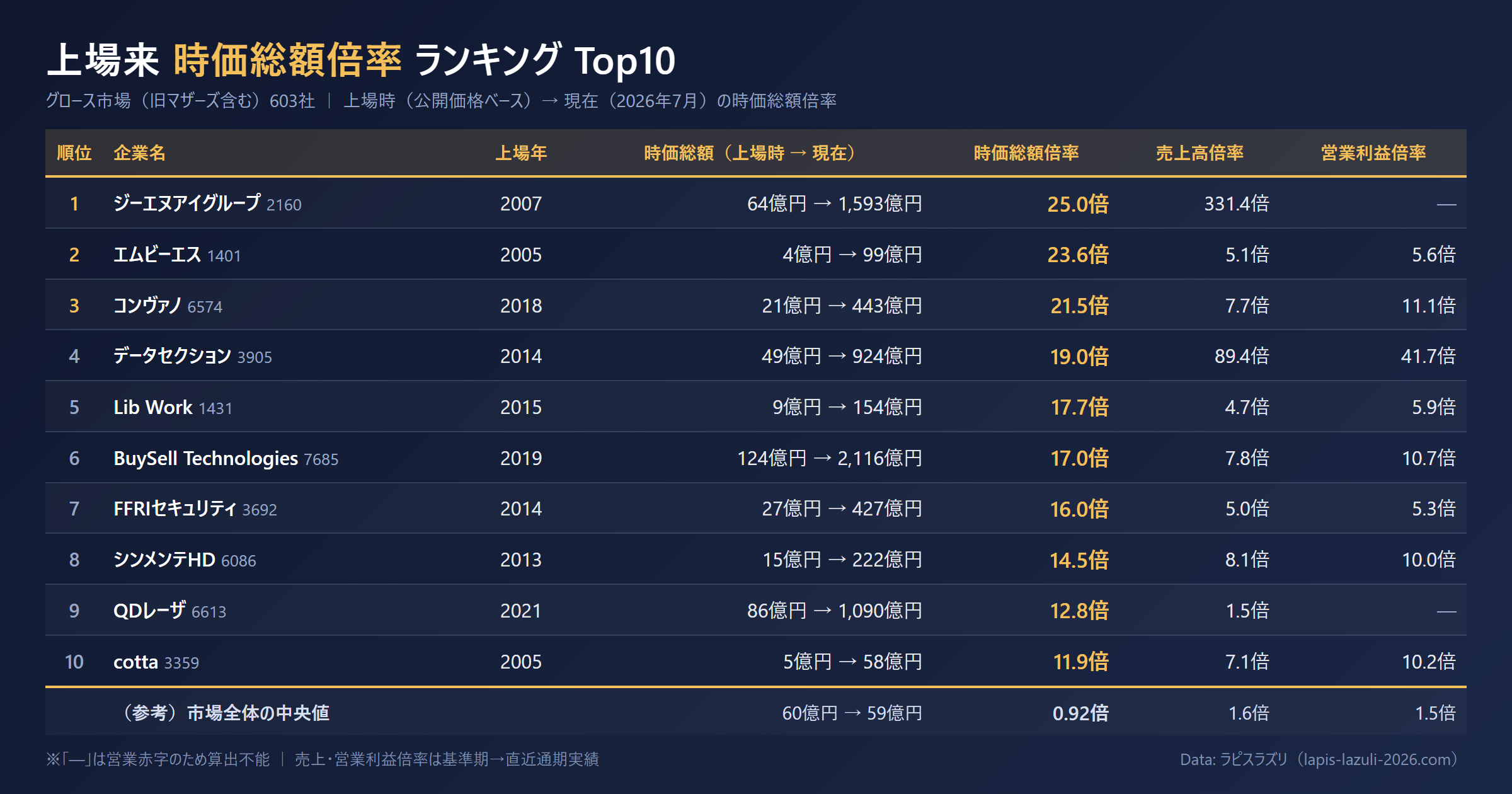Select company name シンメンテHD 6086
The width and height of the screenshot is (1512, 794).
[185, 560]
